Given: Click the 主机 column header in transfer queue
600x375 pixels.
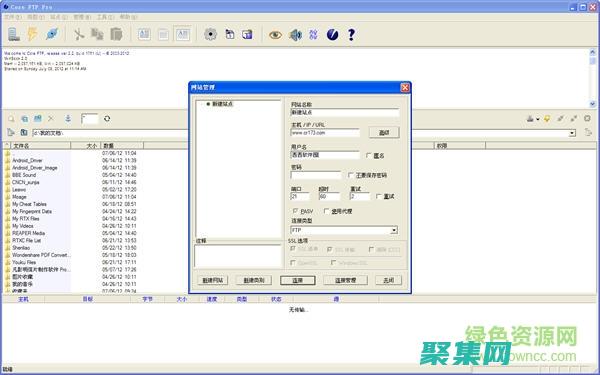Looking at the screenshot, I should click(23, 299).
